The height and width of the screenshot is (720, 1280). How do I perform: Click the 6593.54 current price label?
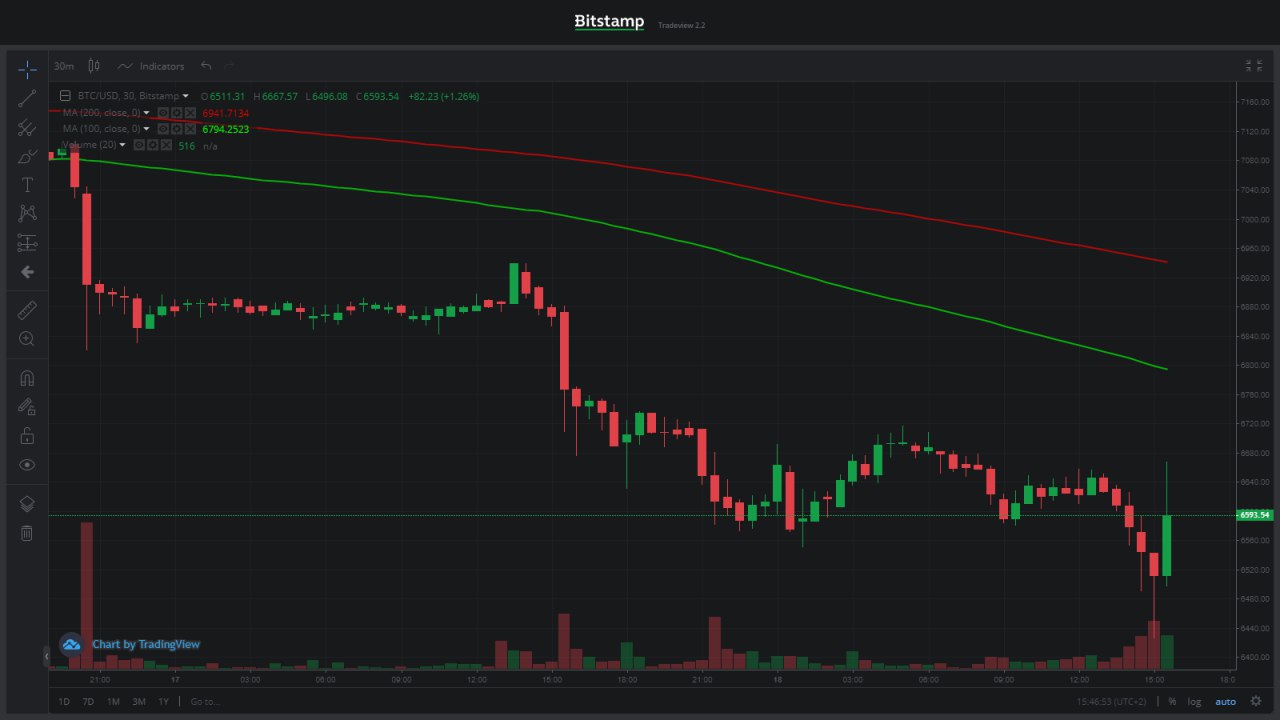pos(1255,515)
